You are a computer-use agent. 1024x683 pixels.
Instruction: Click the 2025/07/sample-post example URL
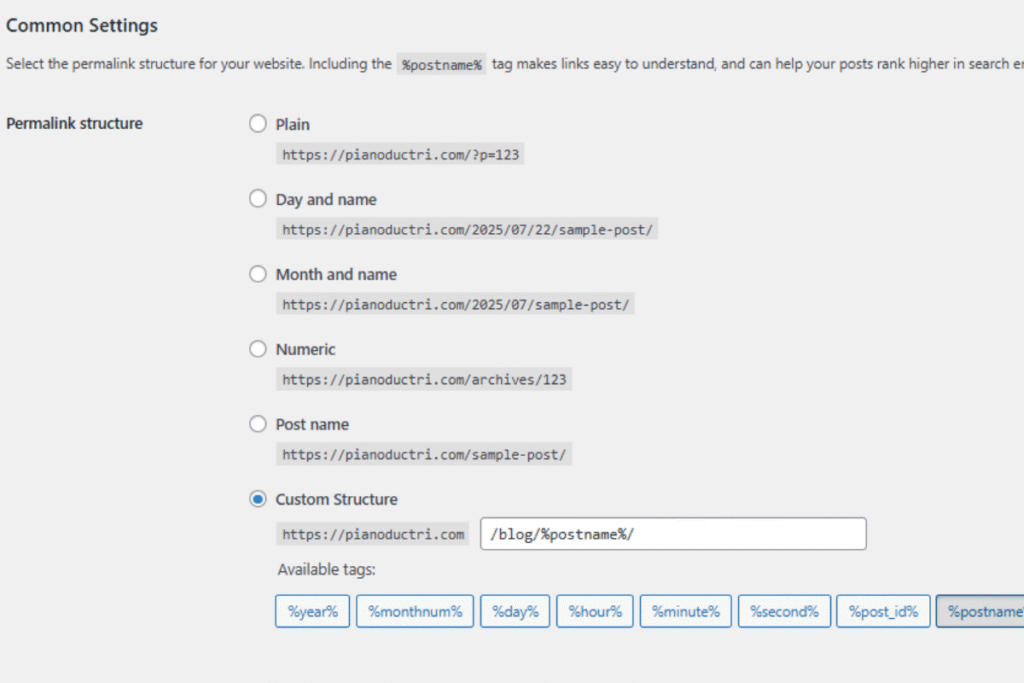[455, 305]
